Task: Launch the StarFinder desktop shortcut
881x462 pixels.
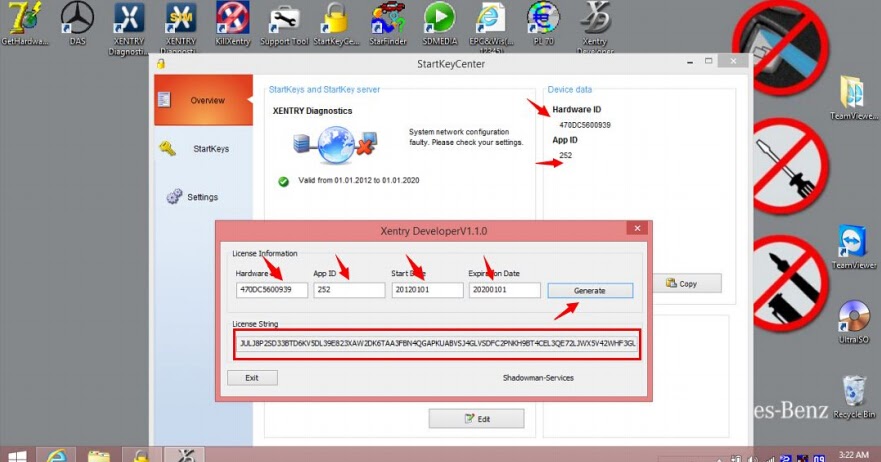Action: coord(388,24)
